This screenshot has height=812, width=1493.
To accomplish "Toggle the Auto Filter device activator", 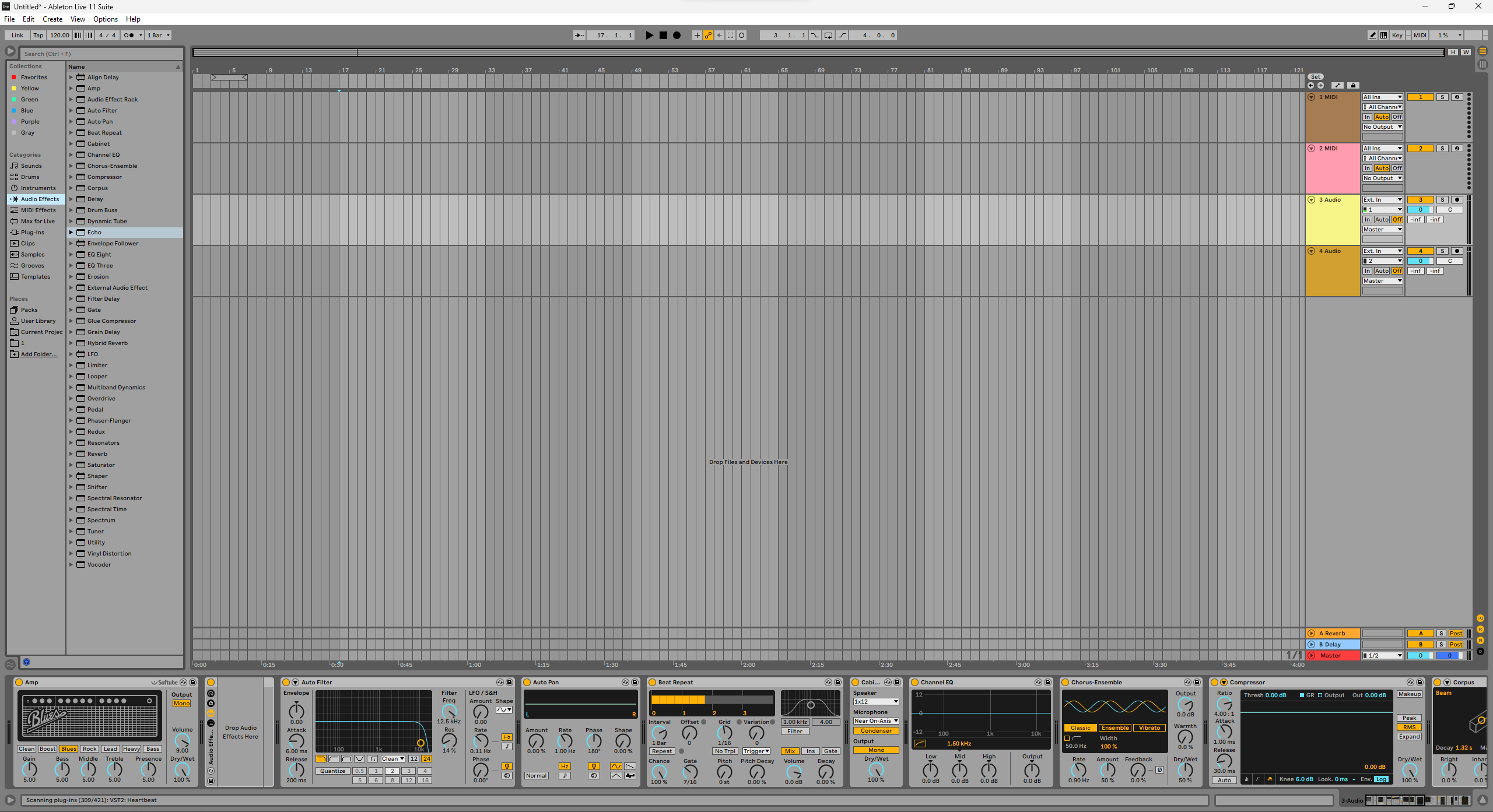I will click(286, 682).
